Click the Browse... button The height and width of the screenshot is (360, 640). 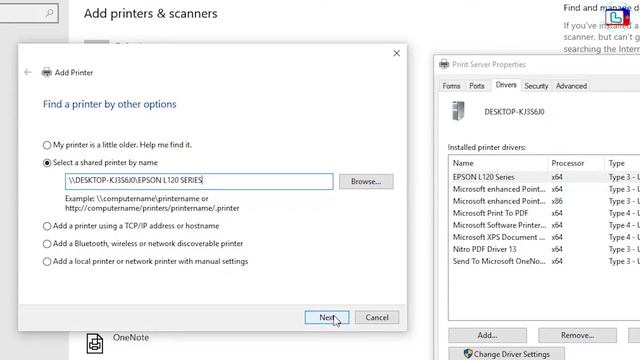[366, 181]
